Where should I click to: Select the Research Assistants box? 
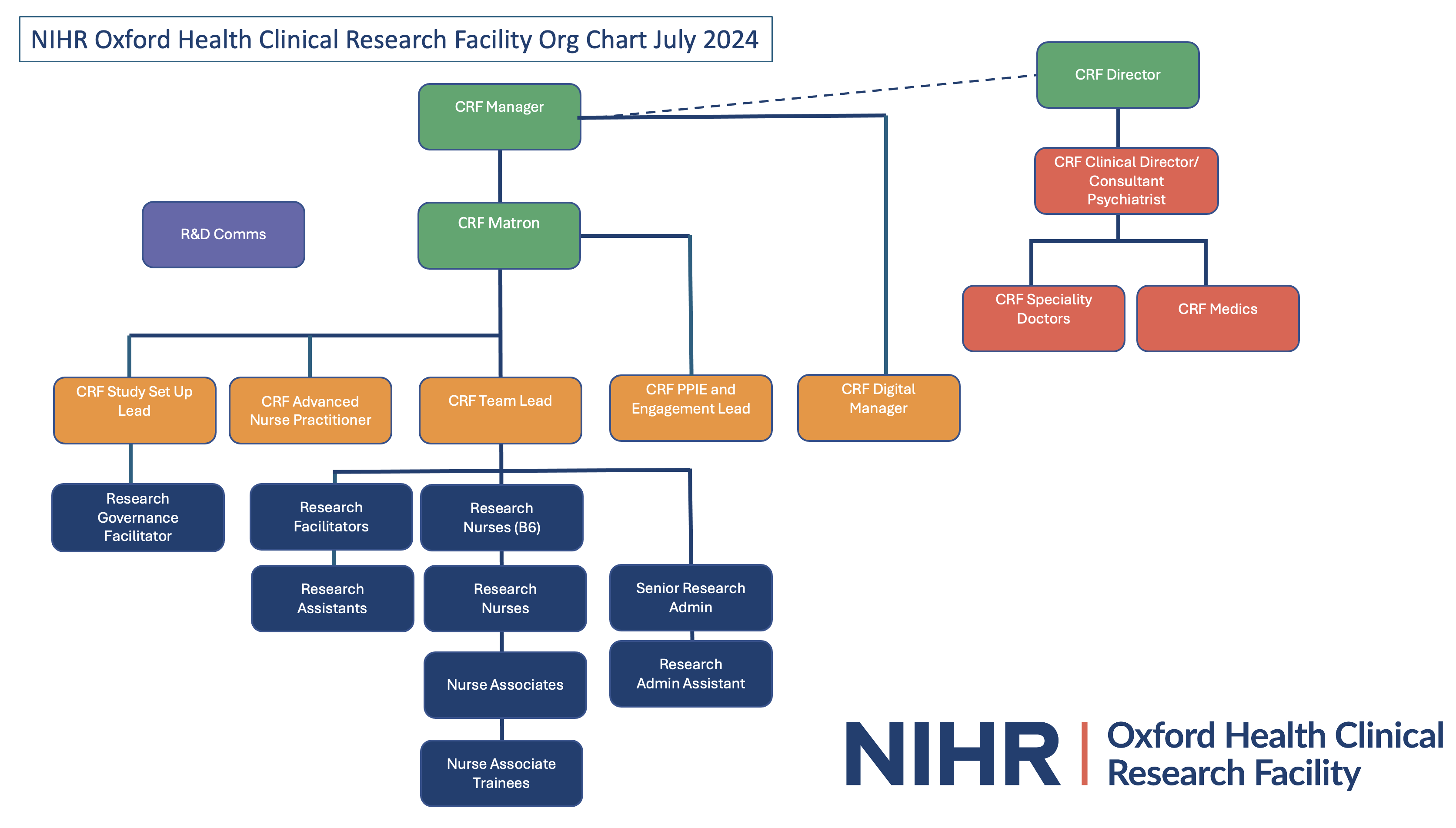coord(332,598)
